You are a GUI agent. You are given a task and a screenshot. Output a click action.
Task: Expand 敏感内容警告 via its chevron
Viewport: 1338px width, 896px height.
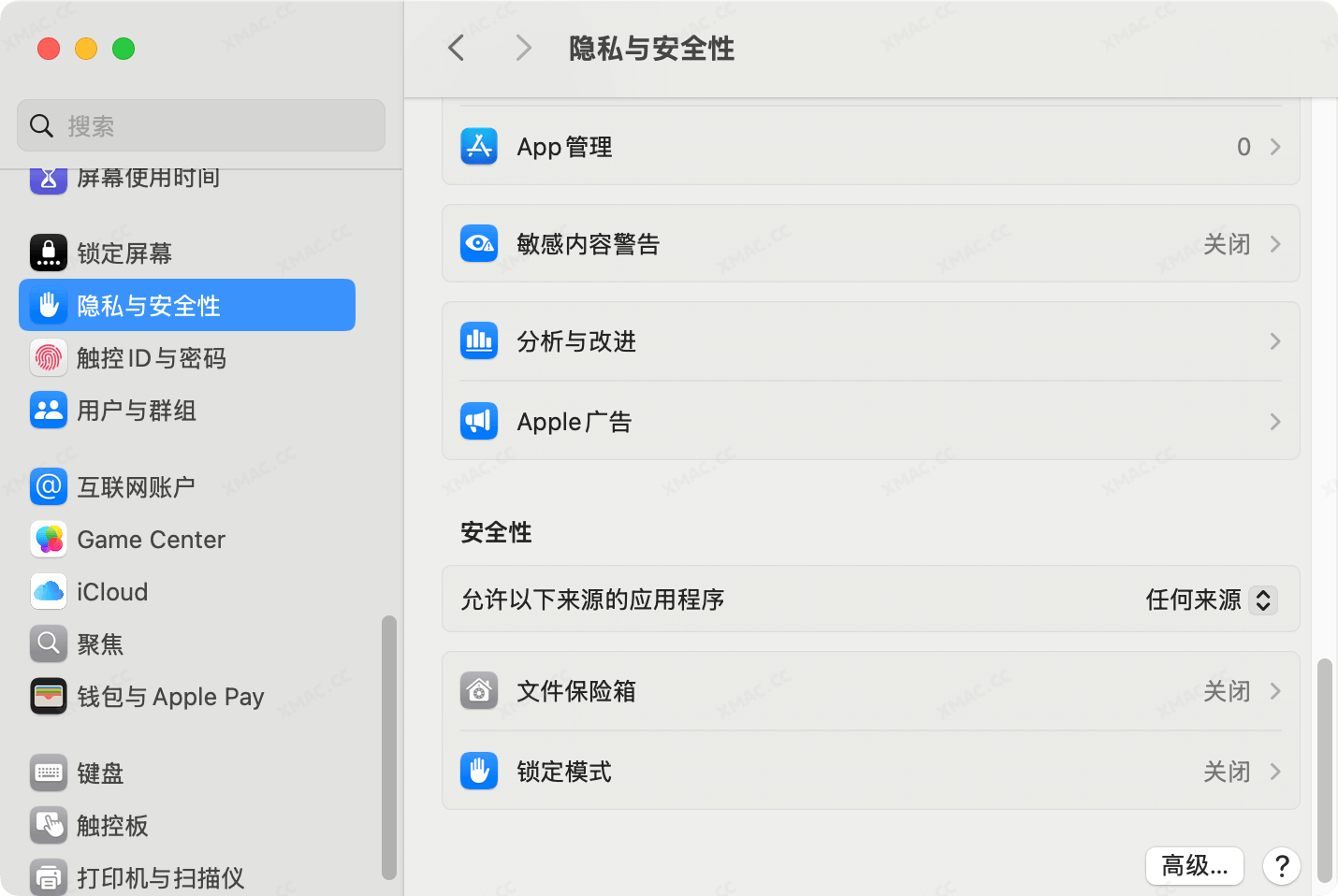[1275, 244]
